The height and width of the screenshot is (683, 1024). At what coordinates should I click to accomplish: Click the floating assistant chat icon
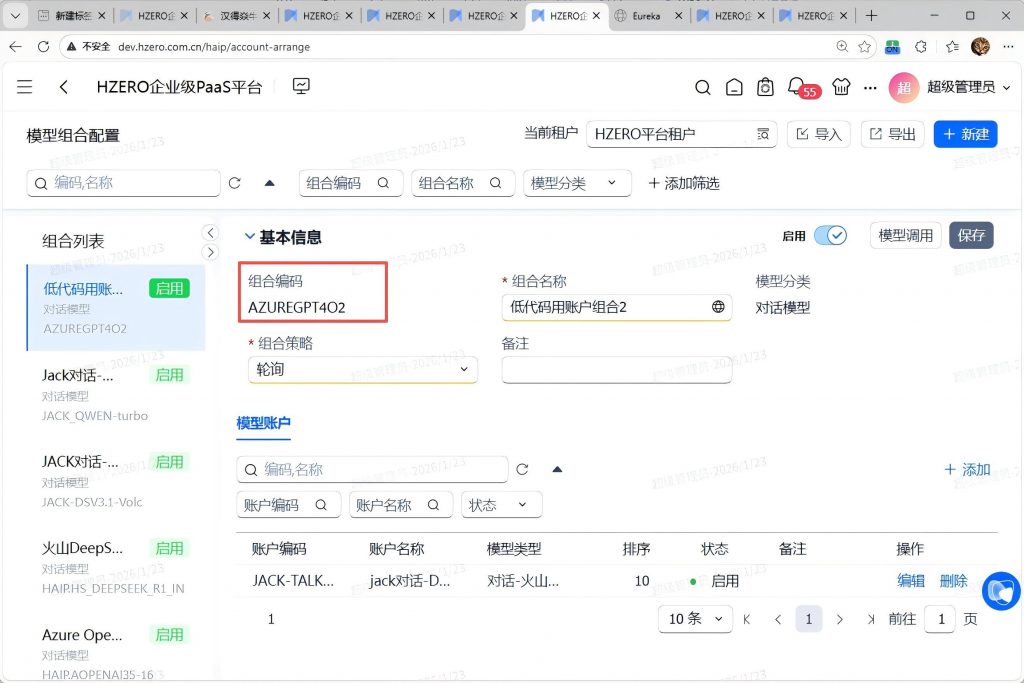coord(1001,591)
